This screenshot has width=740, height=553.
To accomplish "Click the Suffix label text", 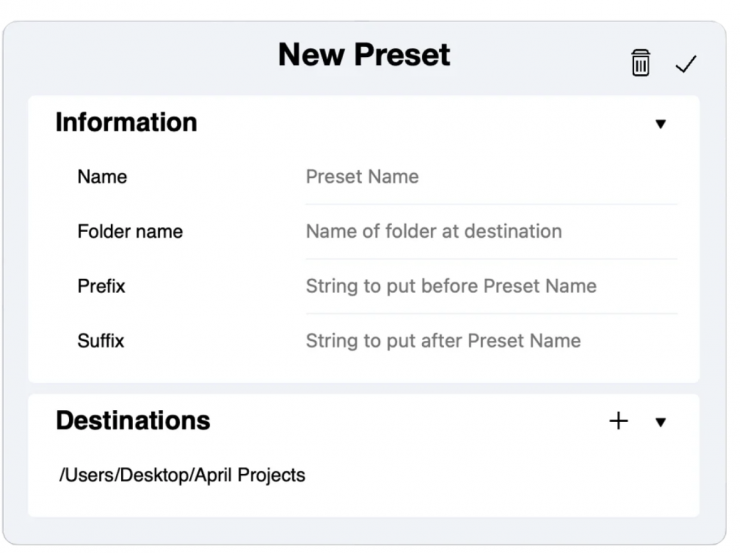I will point(101,341).
